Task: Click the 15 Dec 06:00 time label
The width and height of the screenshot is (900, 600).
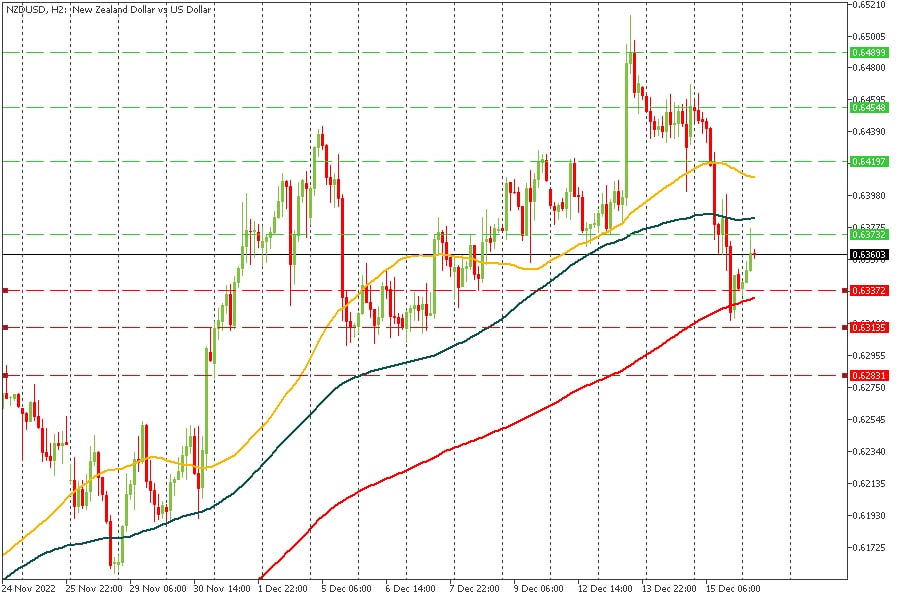Action: click(x=733, y=589)
